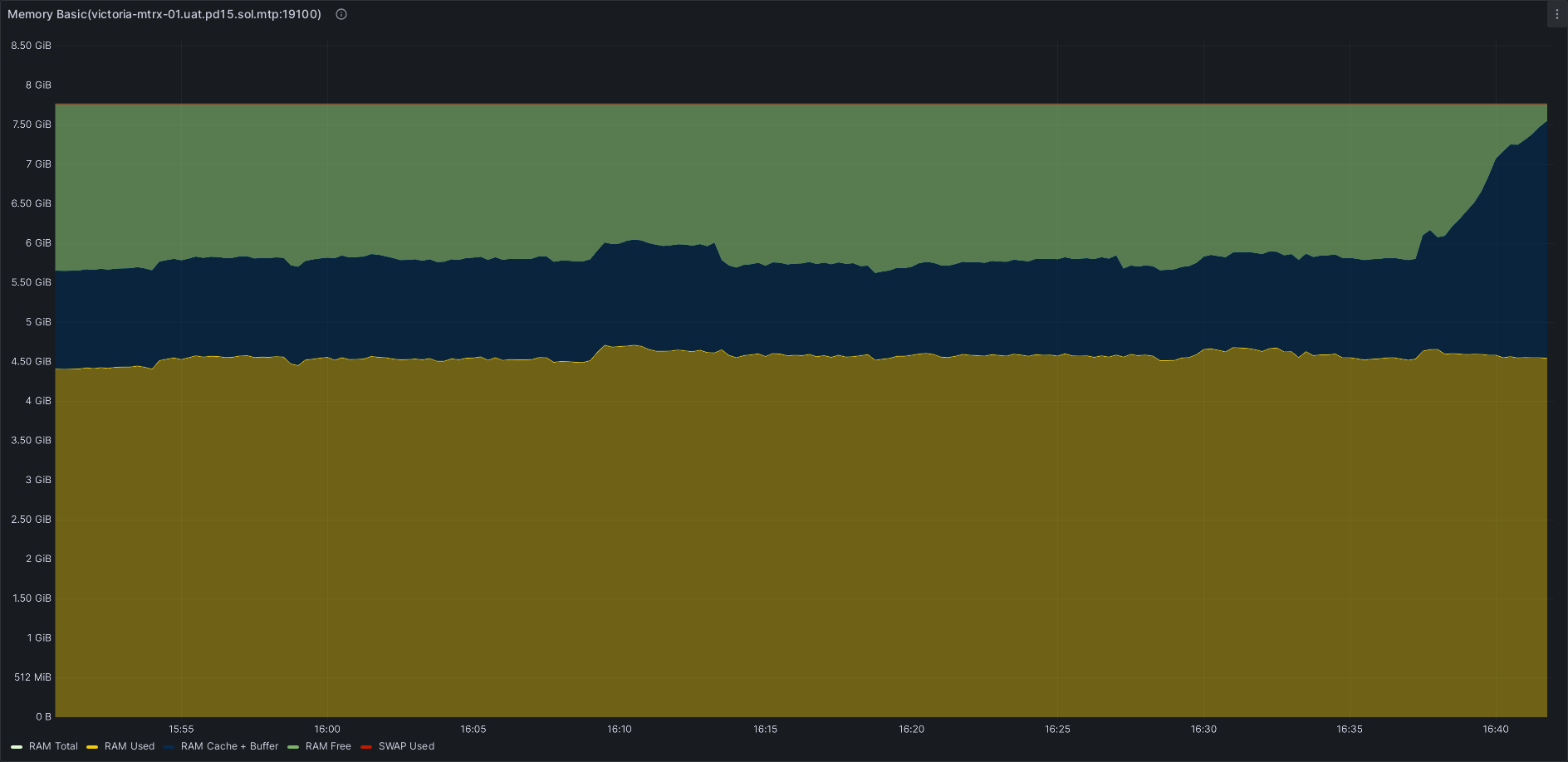Toggle RAM Used series in legend
The width and height of the screenshot is (1568, 762).
(130, 746)
